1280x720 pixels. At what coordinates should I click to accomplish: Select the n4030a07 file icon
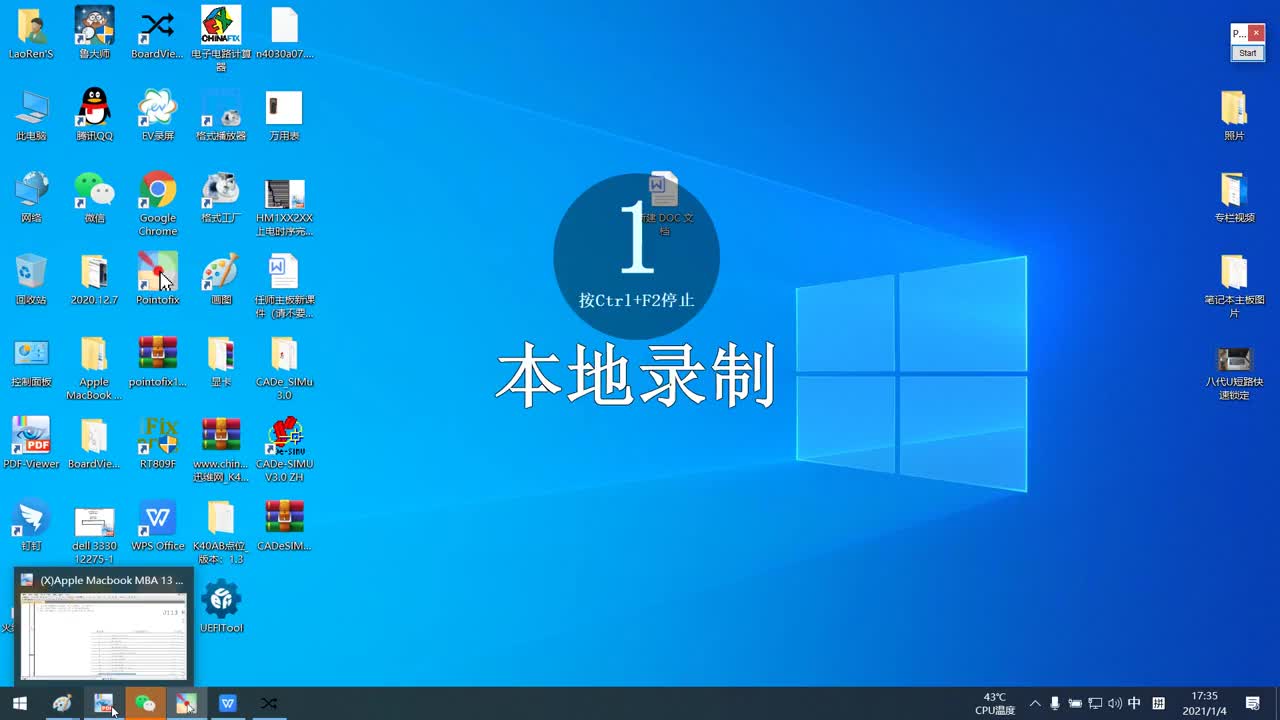click(284, 33)
